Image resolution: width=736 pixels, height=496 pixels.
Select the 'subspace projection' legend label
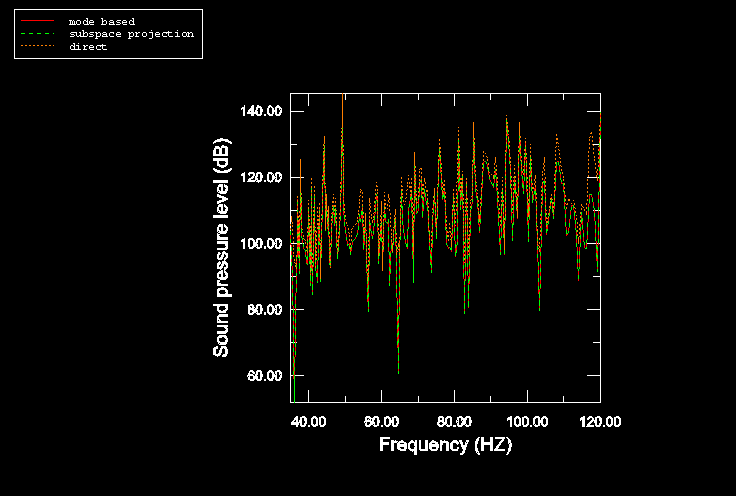coord(131,34)
